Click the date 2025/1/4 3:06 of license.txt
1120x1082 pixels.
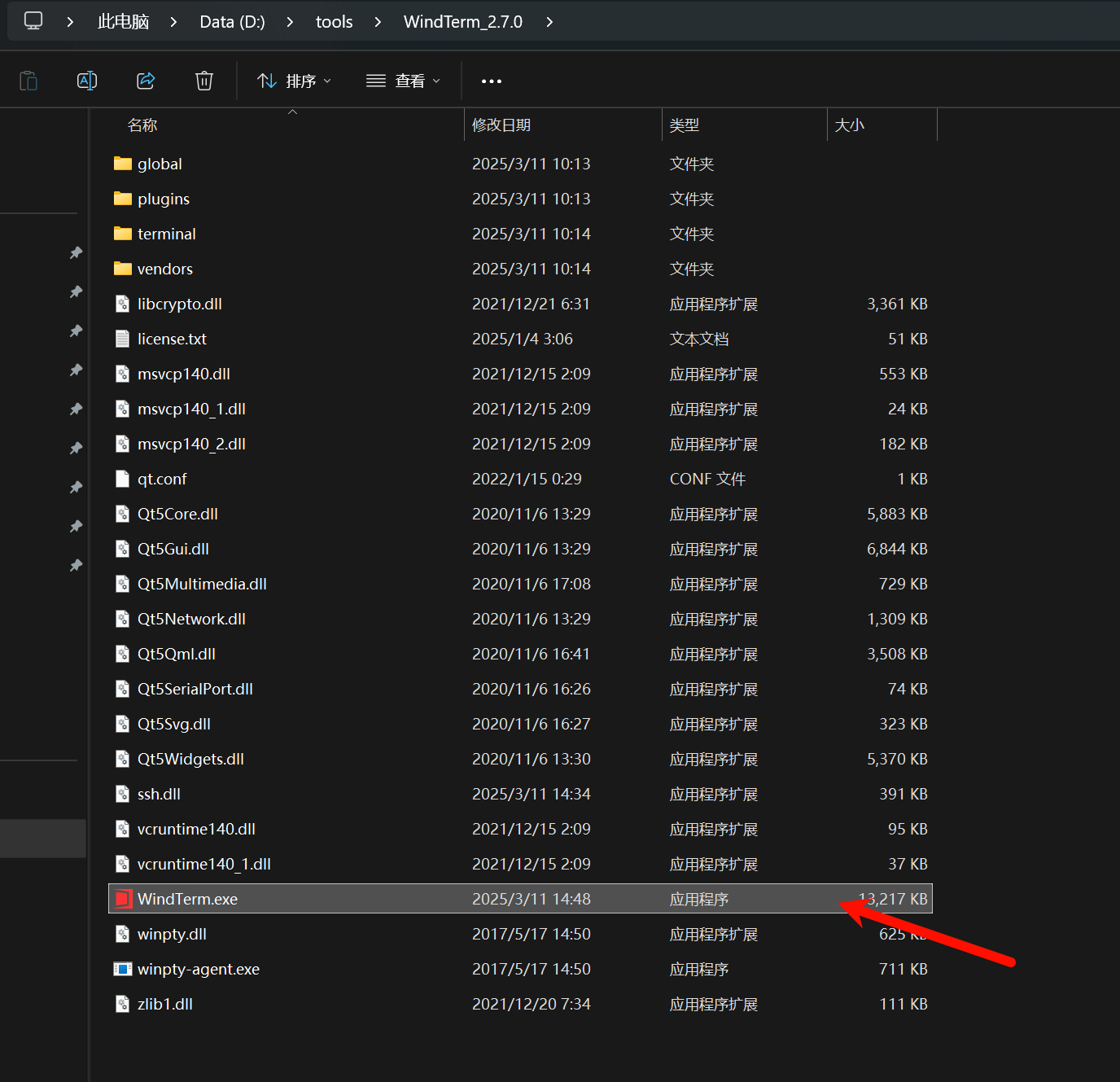[x=523, y=339]
